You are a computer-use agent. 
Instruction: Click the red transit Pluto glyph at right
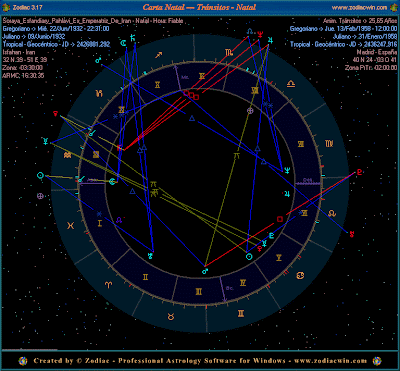click(359, 172)
